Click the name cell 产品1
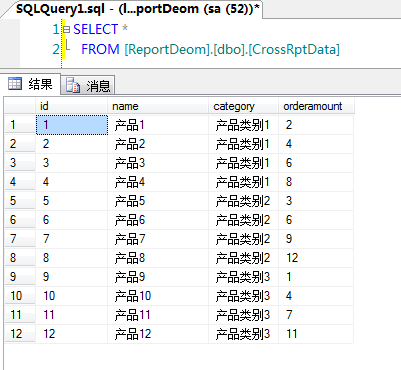This screenshot has width=401, height=370. [x=158, y=125]
